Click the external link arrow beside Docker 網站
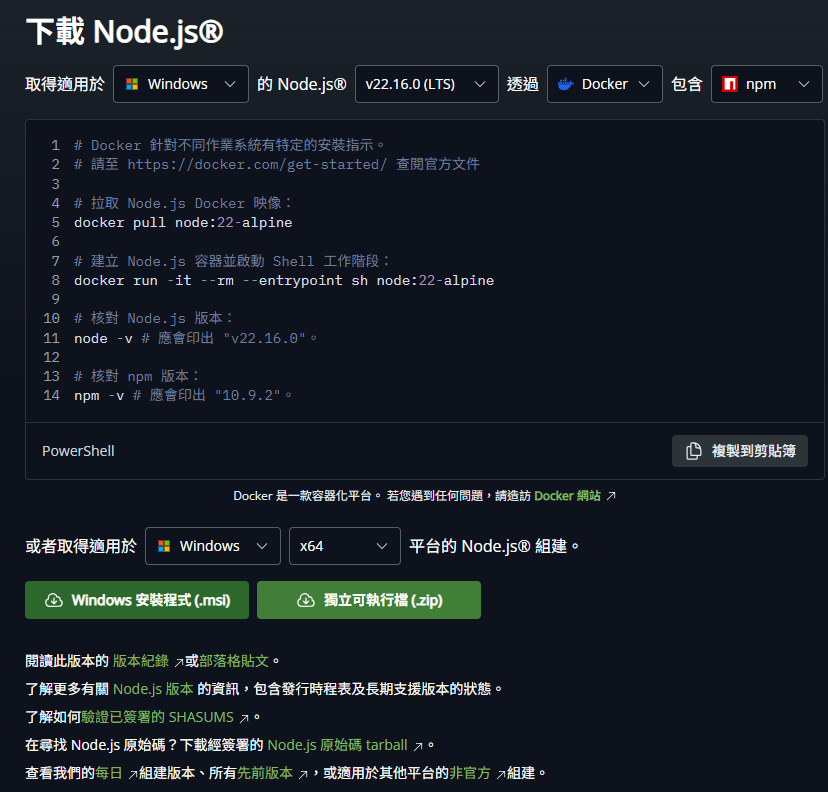The width and height of the screenshot is (828, 792). tap(608, 495)
